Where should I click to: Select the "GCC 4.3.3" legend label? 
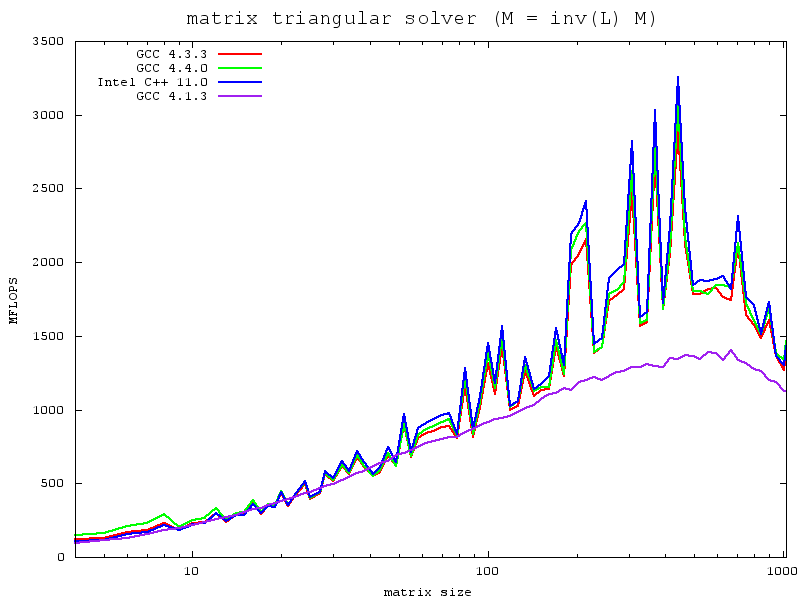click(x=171, y=53)
